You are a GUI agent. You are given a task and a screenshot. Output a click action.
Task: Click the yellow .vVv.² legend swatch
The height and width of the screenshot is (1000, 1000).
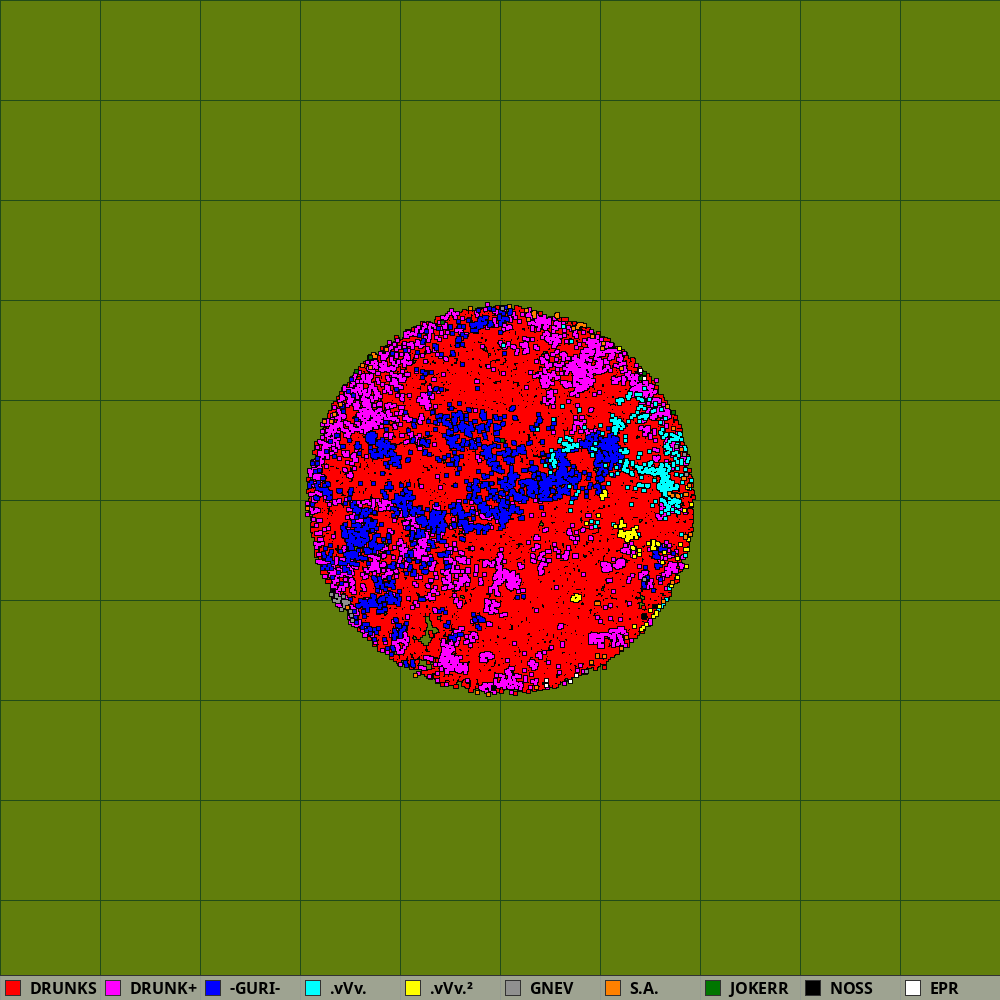point(413,988)
